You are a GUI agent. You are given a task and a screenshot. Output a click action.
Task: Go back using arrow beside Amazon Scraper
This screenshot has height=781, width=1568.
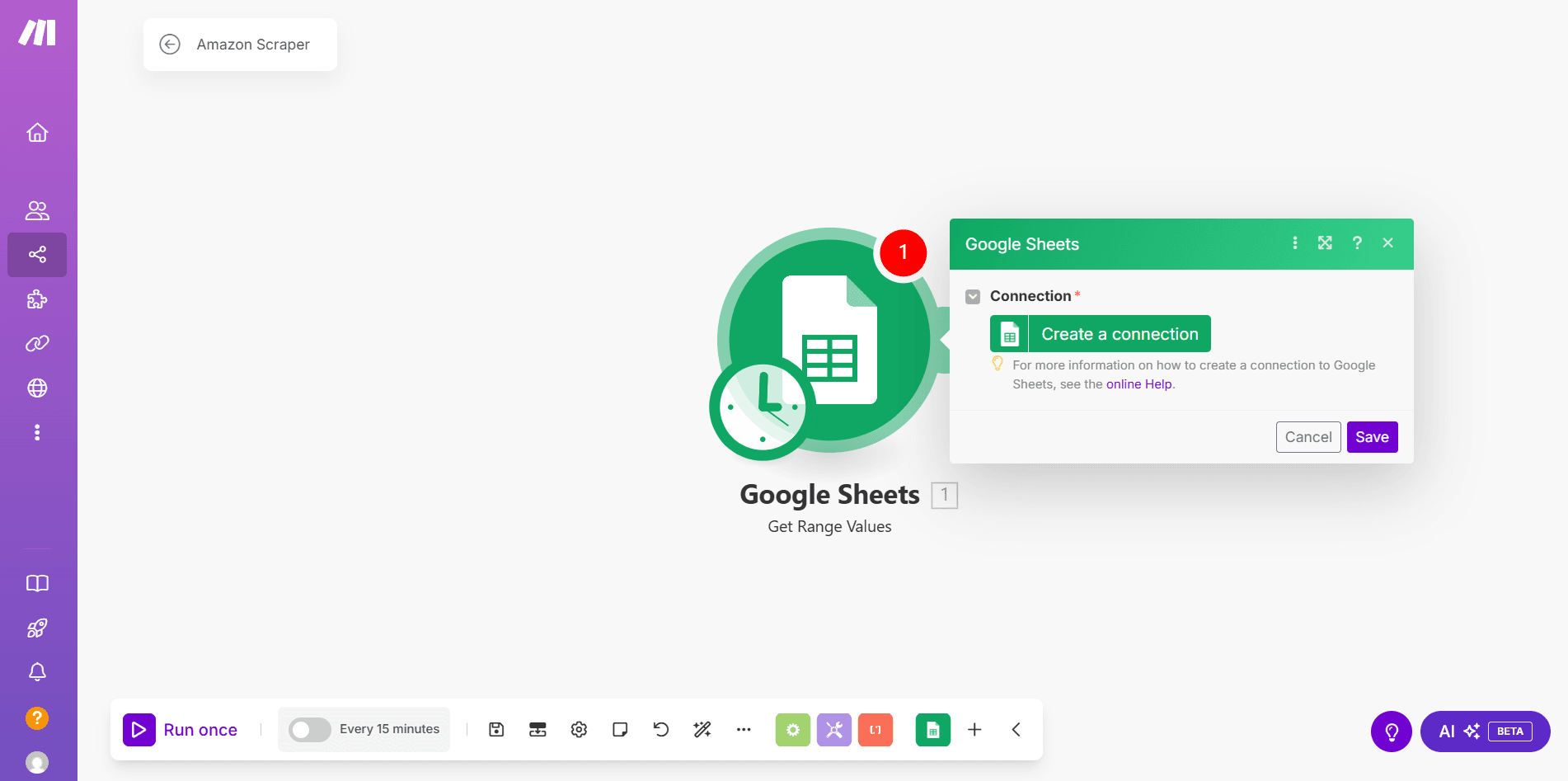point(170,45)
